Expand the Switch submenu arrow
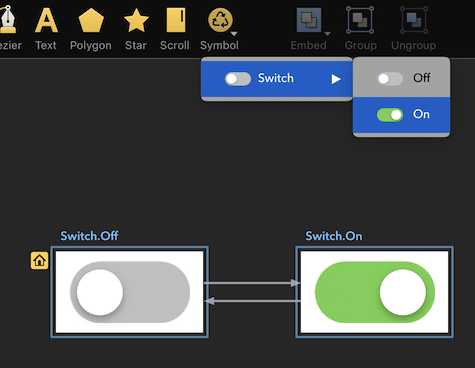This screenshot has width=475, height=368. [x=336, y=79]
